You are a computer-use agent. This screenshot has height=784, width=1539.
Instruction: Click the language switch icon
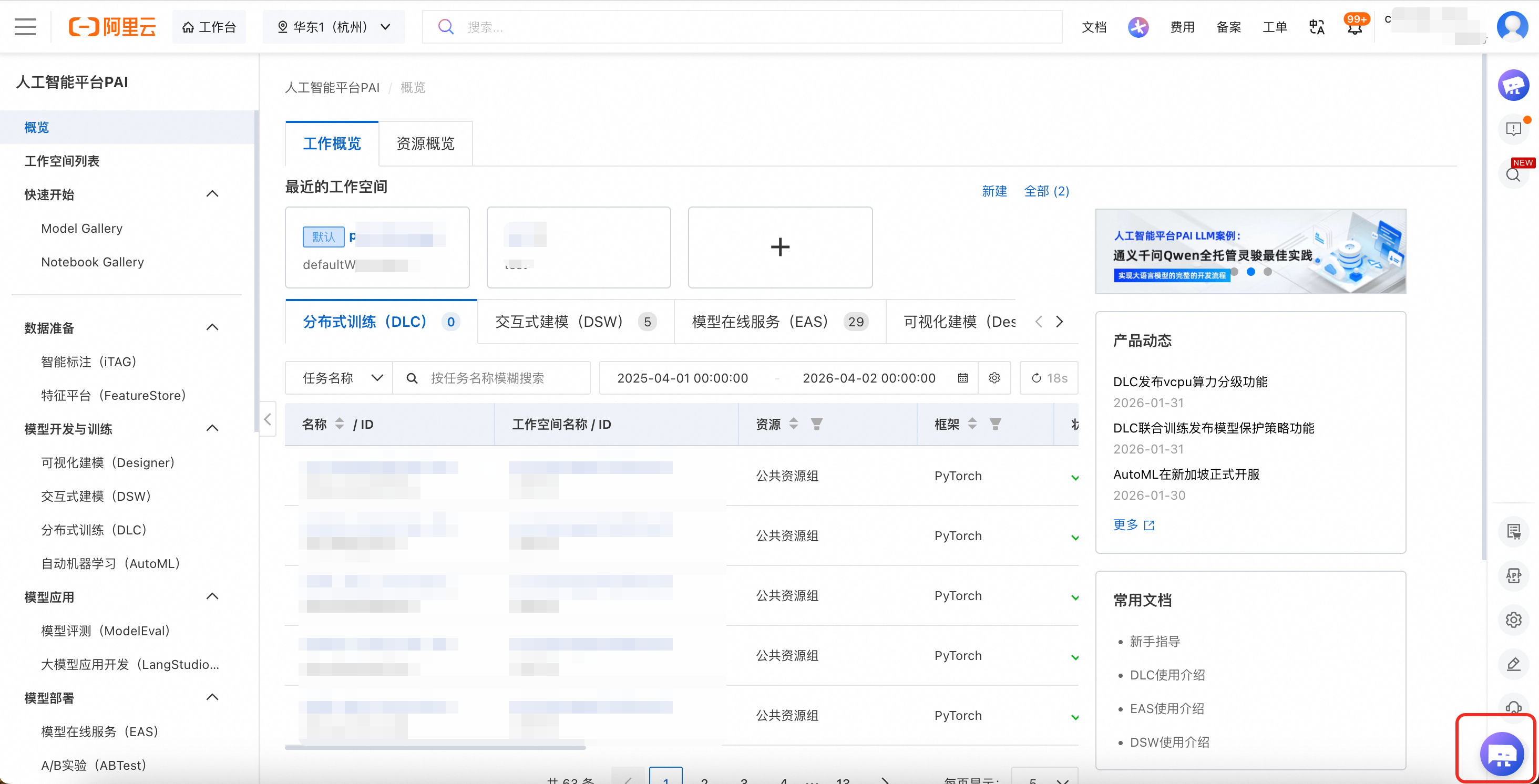point(1317,27)
